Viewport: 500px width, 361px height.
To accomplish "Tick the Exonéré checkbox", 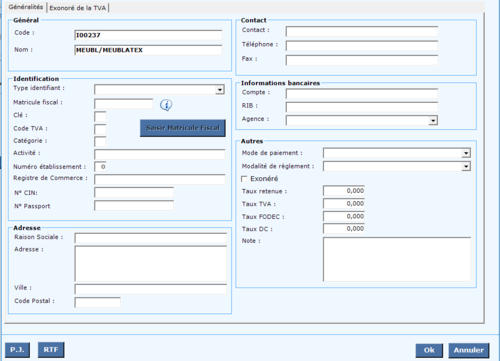I will pos(244,179).
